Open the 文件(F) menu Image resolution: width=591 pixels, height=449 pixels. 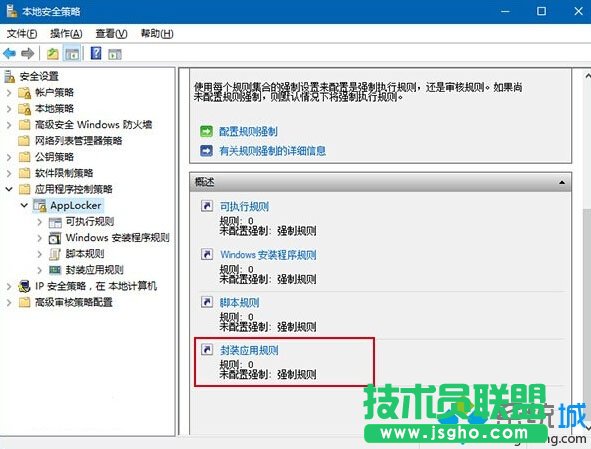(22, 34)
